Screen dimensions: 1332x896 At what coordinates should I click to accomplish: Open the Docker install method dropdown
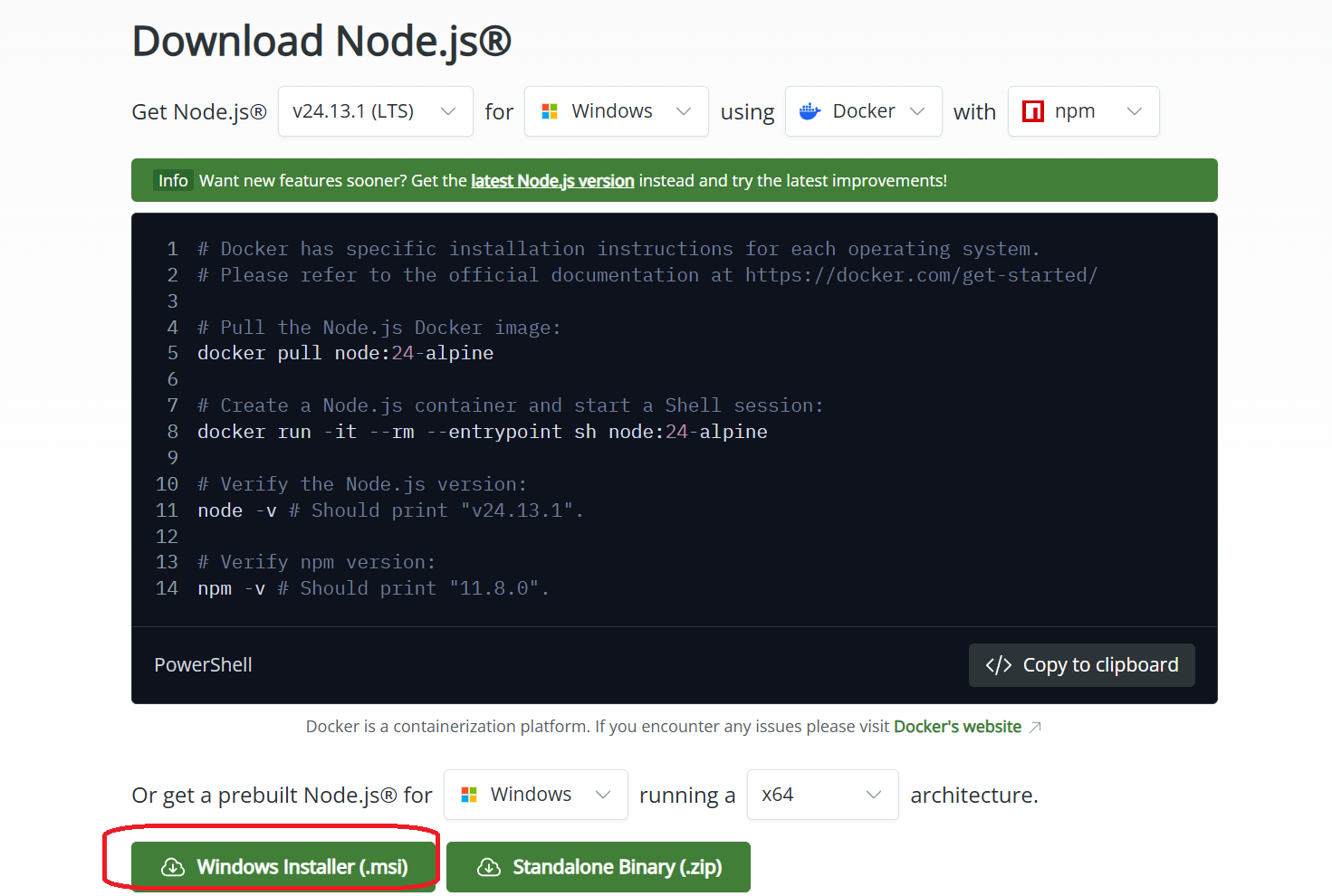pos(863,111)
